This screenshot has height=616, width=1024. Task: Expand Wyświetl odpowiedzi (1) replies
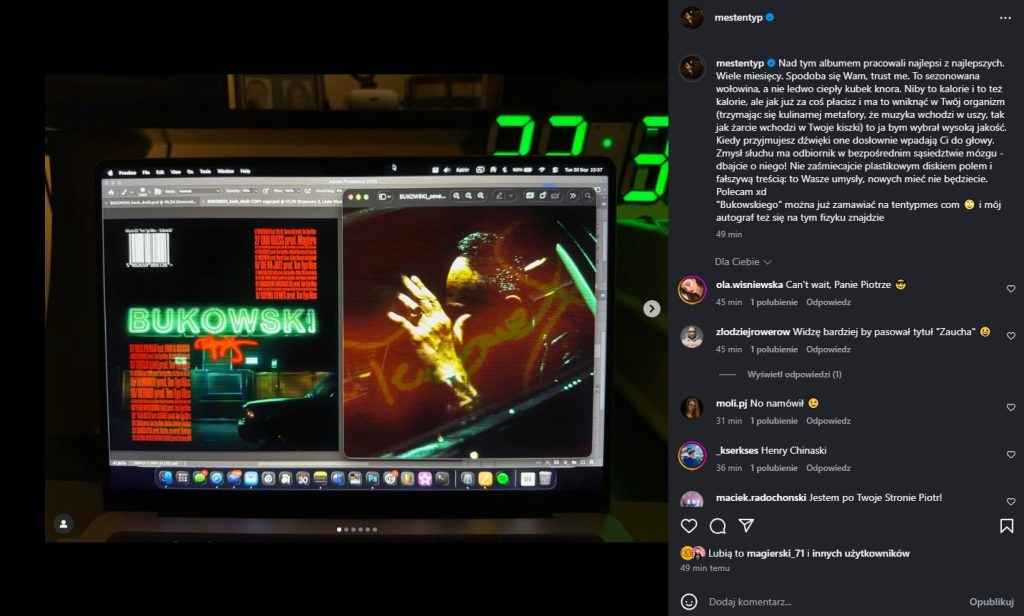click(x=794, y=374)
